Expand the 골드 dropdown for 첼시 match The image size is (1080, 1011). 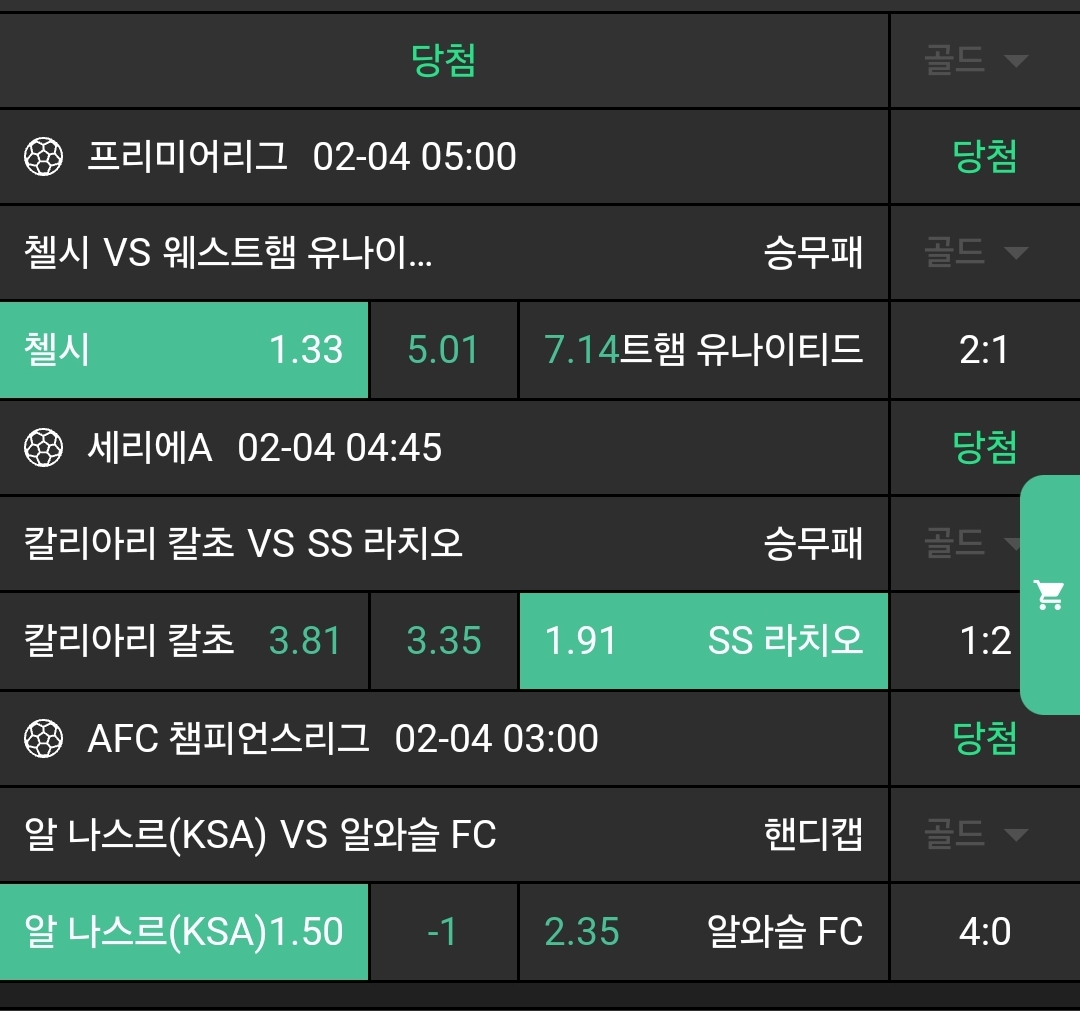975,252
